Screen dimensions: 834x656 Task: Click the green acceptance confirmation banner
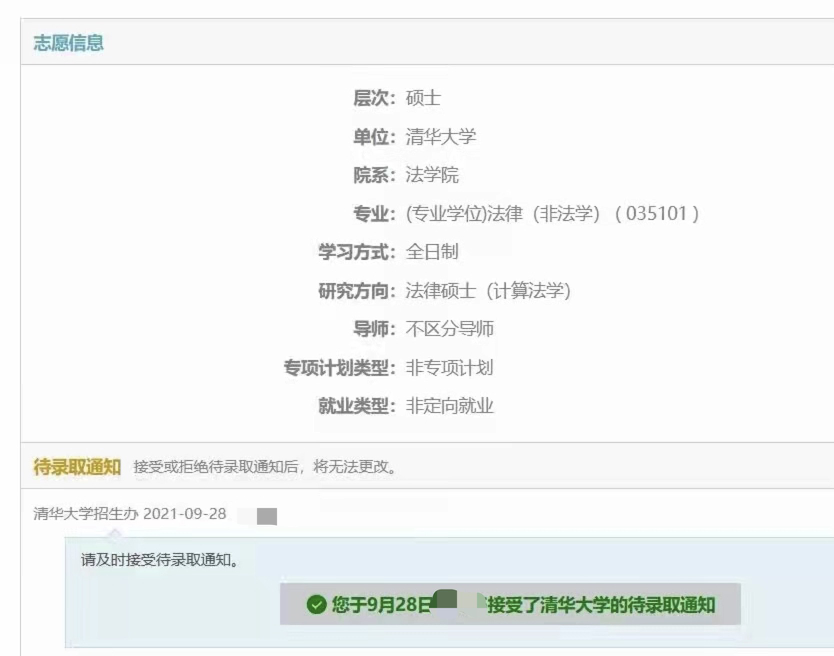(x=510, y=604)
